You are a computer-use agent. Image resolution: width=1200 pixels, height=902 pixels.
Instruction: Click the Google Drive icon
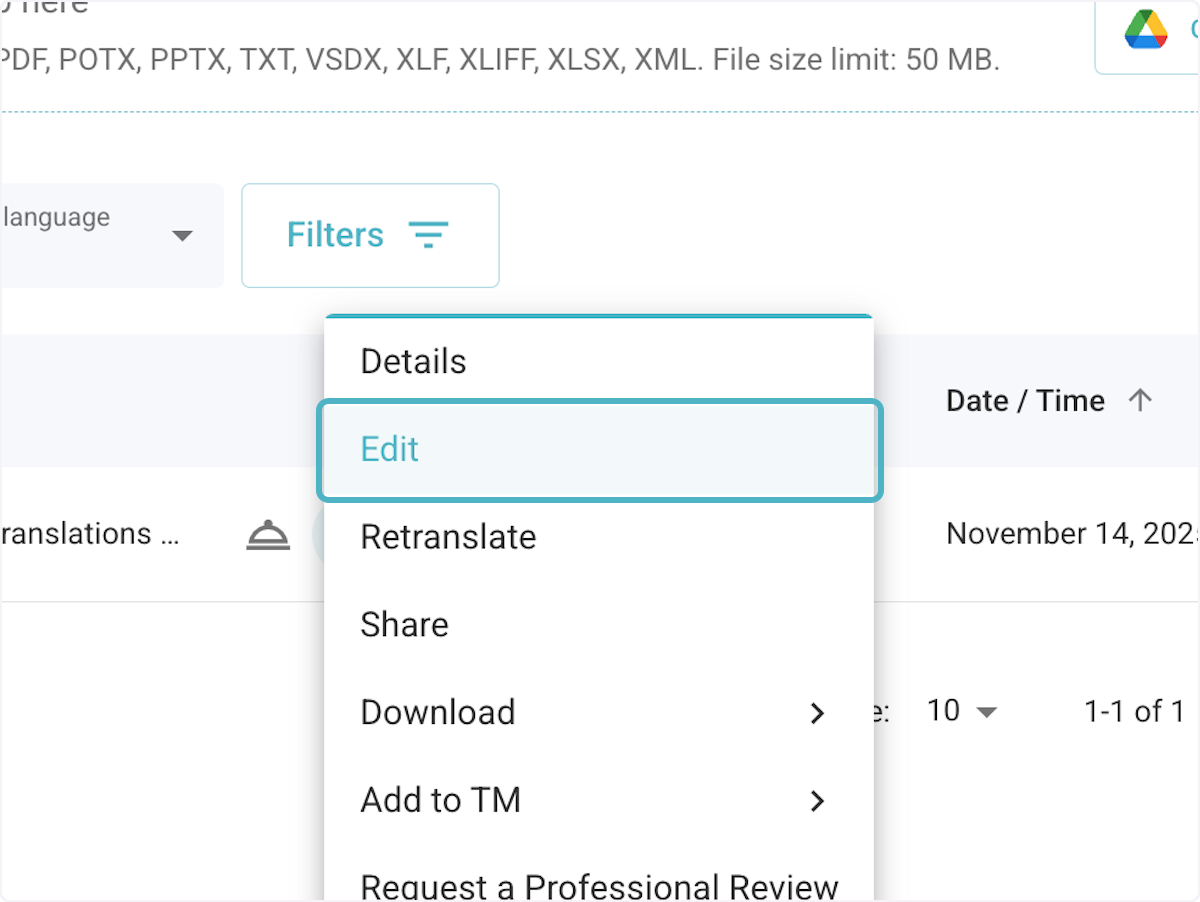[x=1146, y=30]
